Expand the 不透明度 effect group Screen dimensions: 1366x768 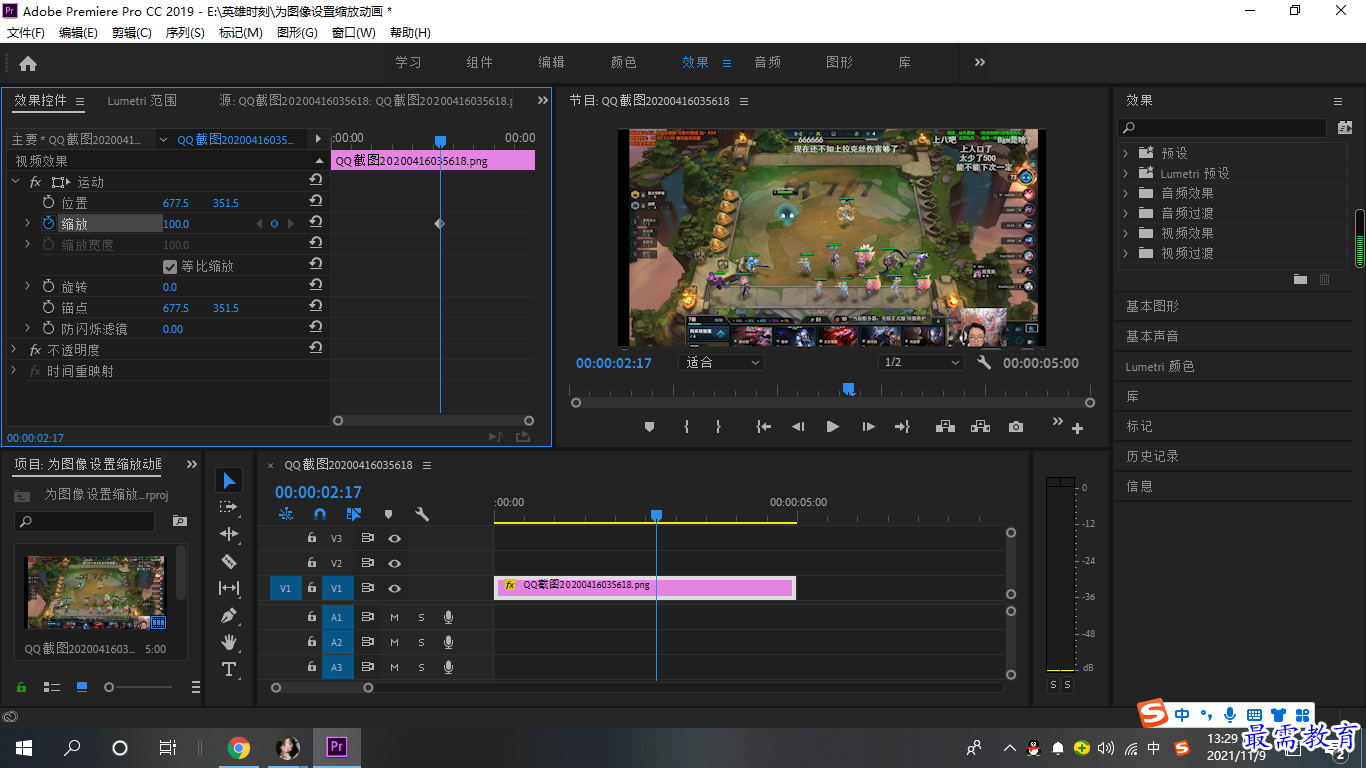[14, 350]
